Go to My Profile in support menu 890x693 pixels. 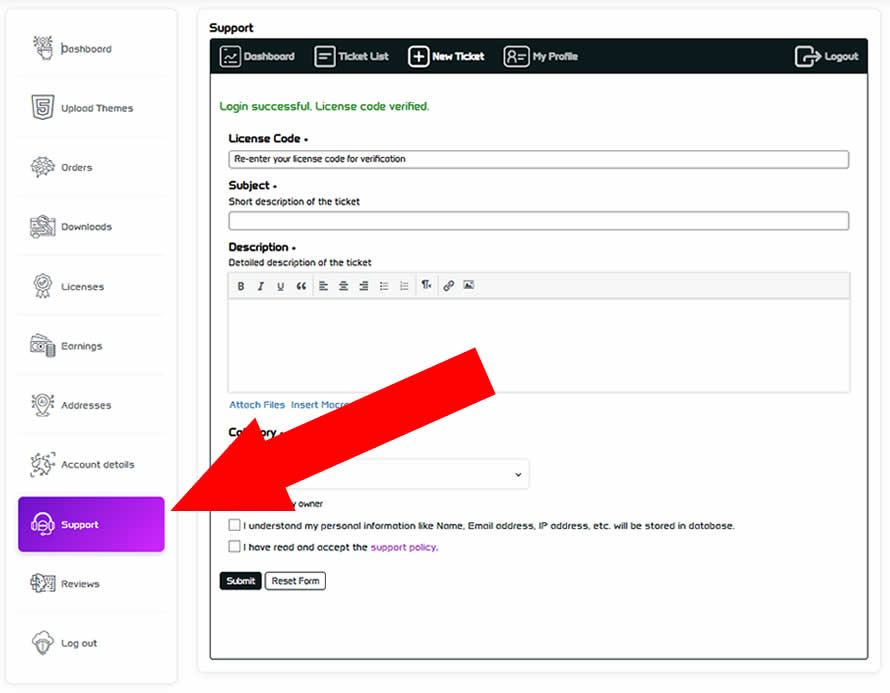[541, 57]
